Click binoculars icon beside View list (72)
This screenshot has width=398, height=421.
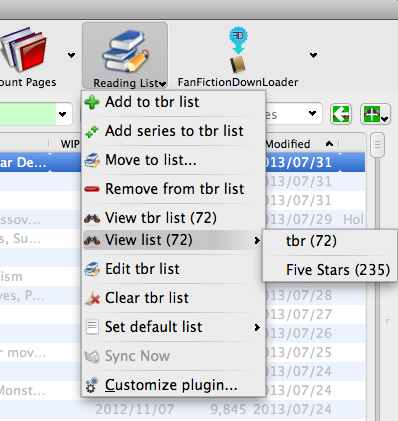coord(92,240)
